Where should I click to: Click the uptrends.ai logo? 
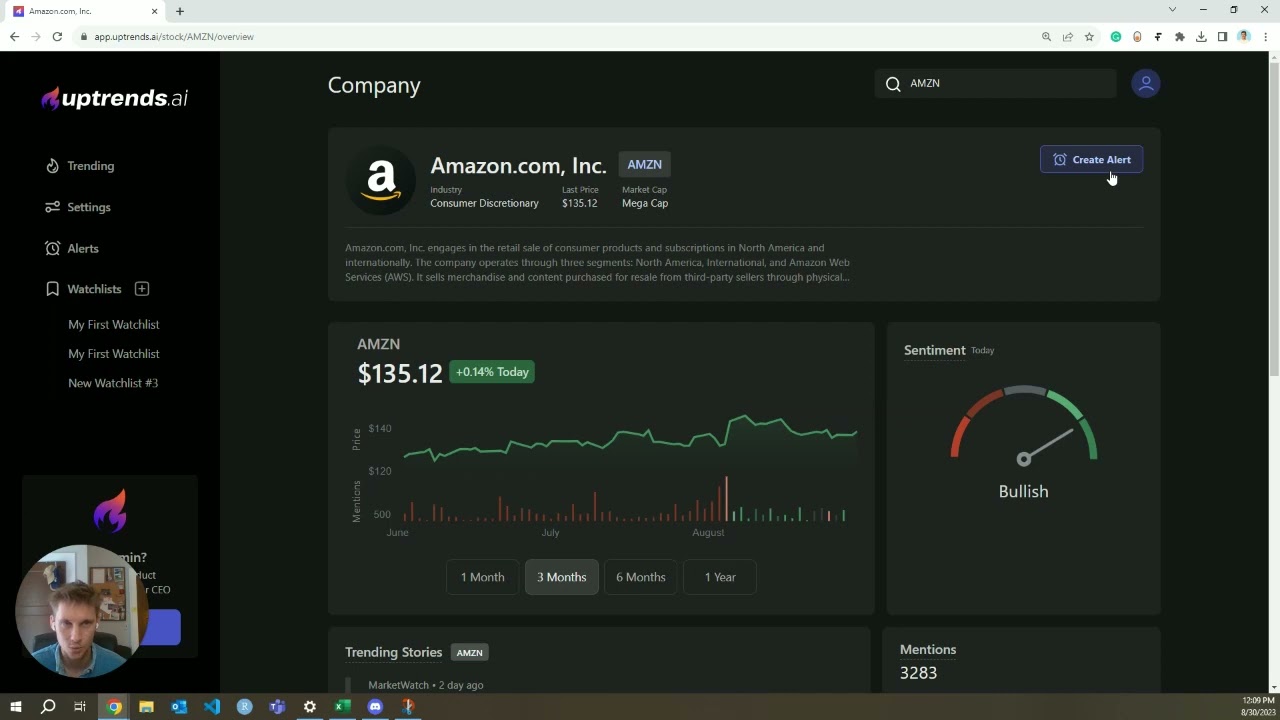point(114,98)
